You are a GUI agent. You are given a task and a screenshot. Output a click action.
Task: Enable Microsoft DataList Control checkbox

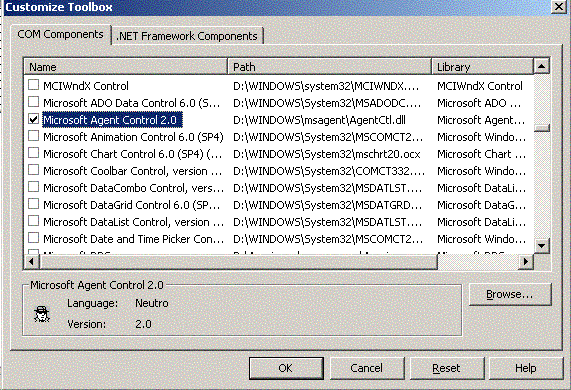[34, 221]
